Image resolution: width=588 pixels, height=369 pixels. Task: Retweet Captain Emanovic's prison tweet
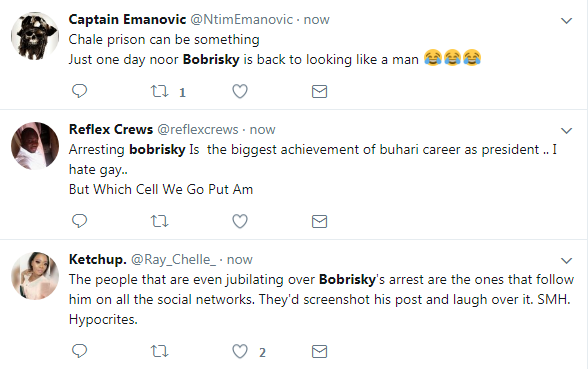pyautogui.click(x=160, y=91)
